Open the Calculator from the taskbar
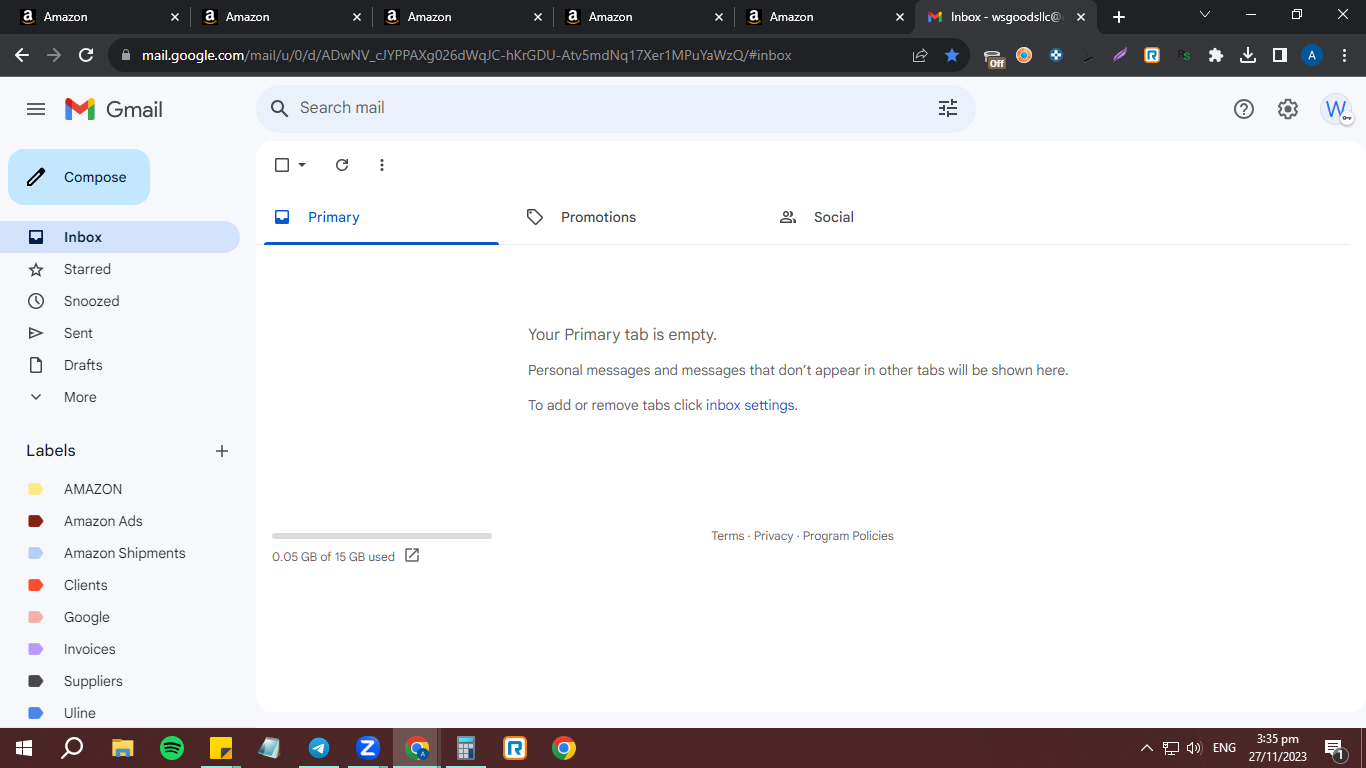1366x768 pixels. (466, 748)
